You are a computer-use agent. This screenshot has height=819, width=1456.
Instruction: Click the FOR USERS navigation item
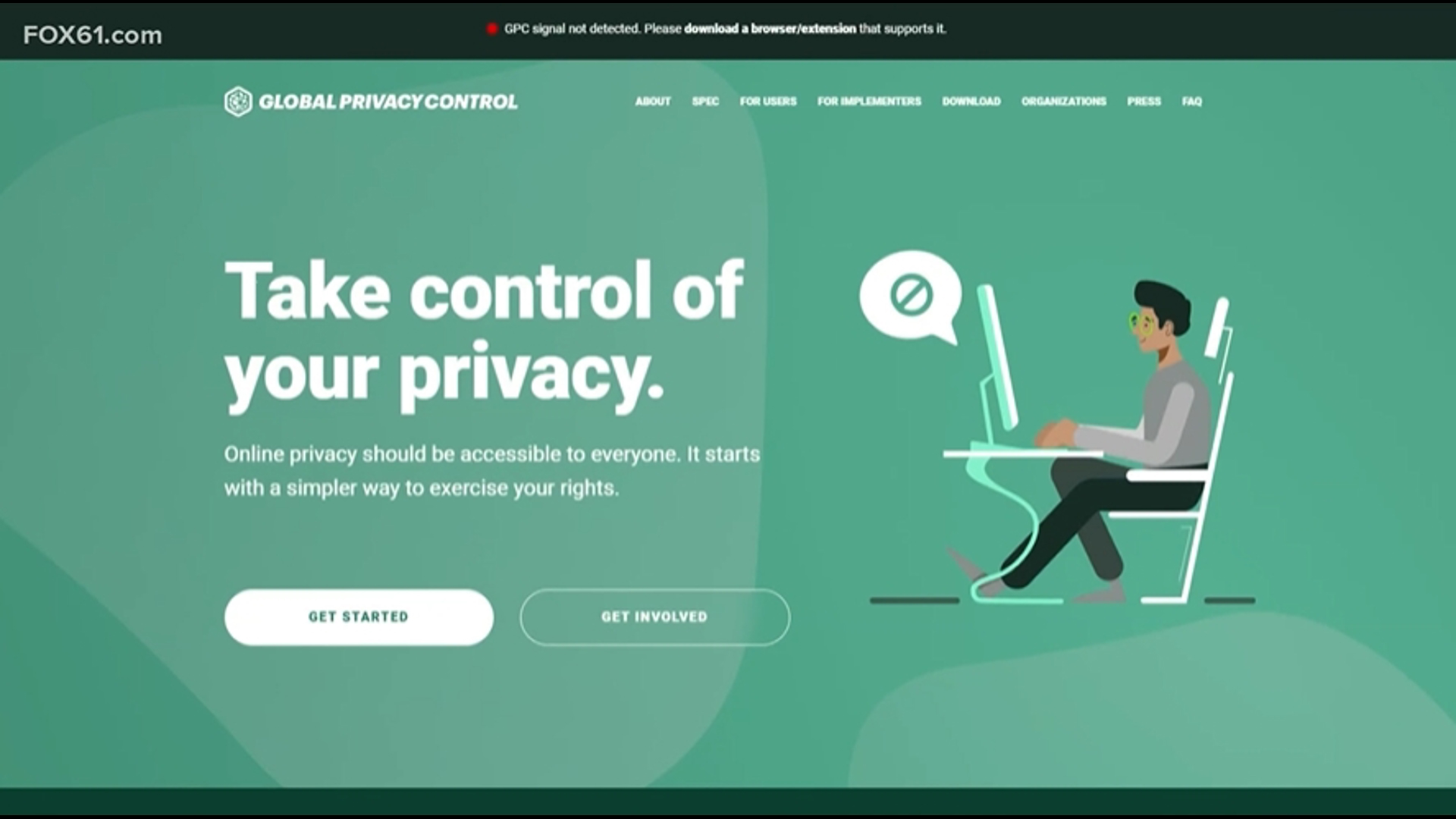[767, 101]
